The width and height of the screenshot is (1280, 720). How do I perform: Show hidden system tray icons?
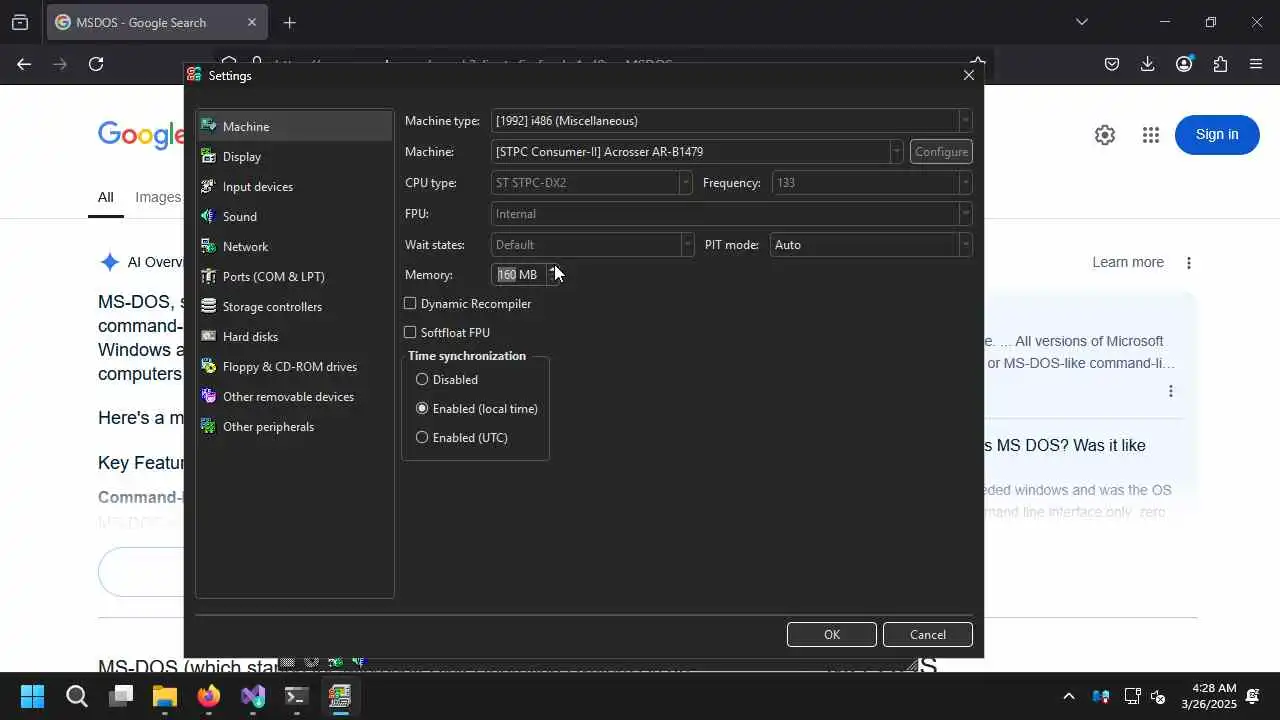coord(1068,696)
